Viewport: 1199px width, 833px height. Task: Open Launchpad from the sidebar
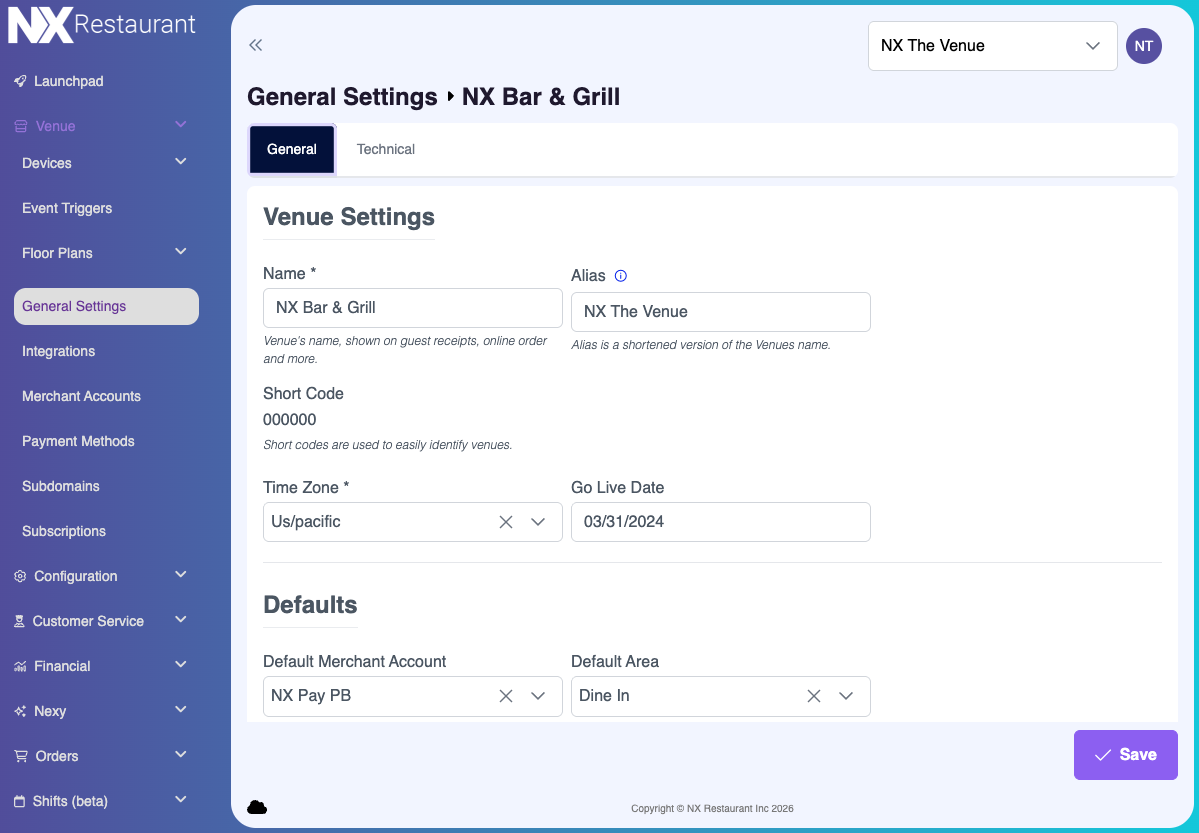tap(68, 81)
